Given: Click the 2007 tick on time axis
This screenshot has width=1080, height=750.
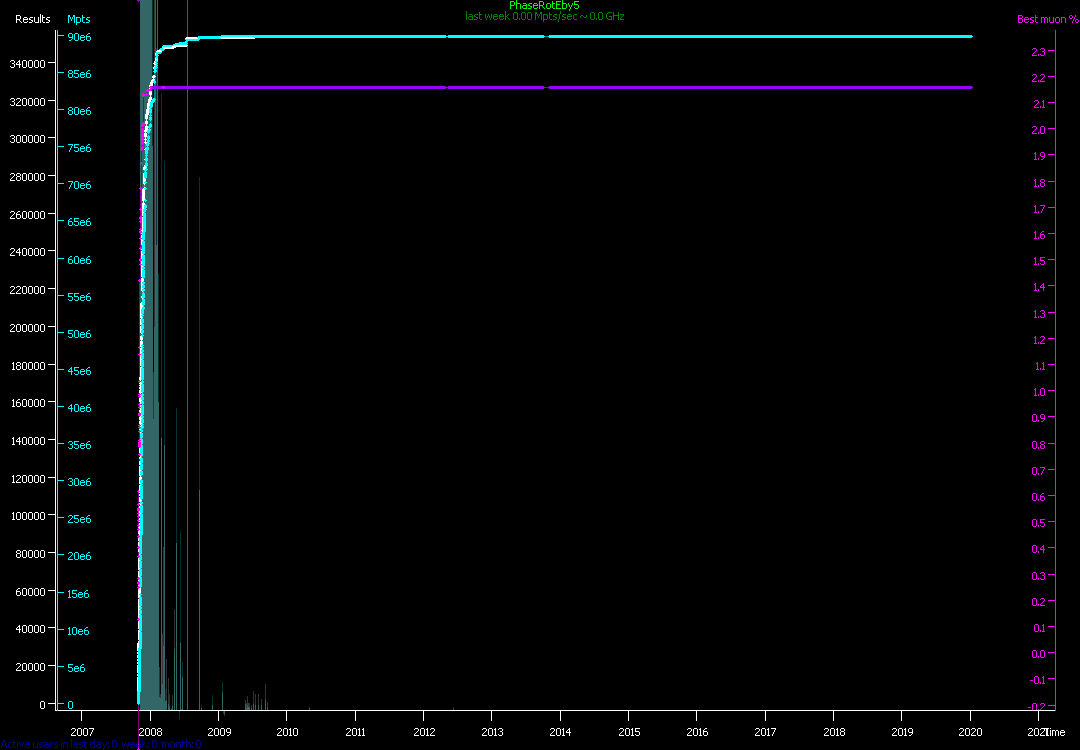Looking at the screenshot, I should pos(81,732).
